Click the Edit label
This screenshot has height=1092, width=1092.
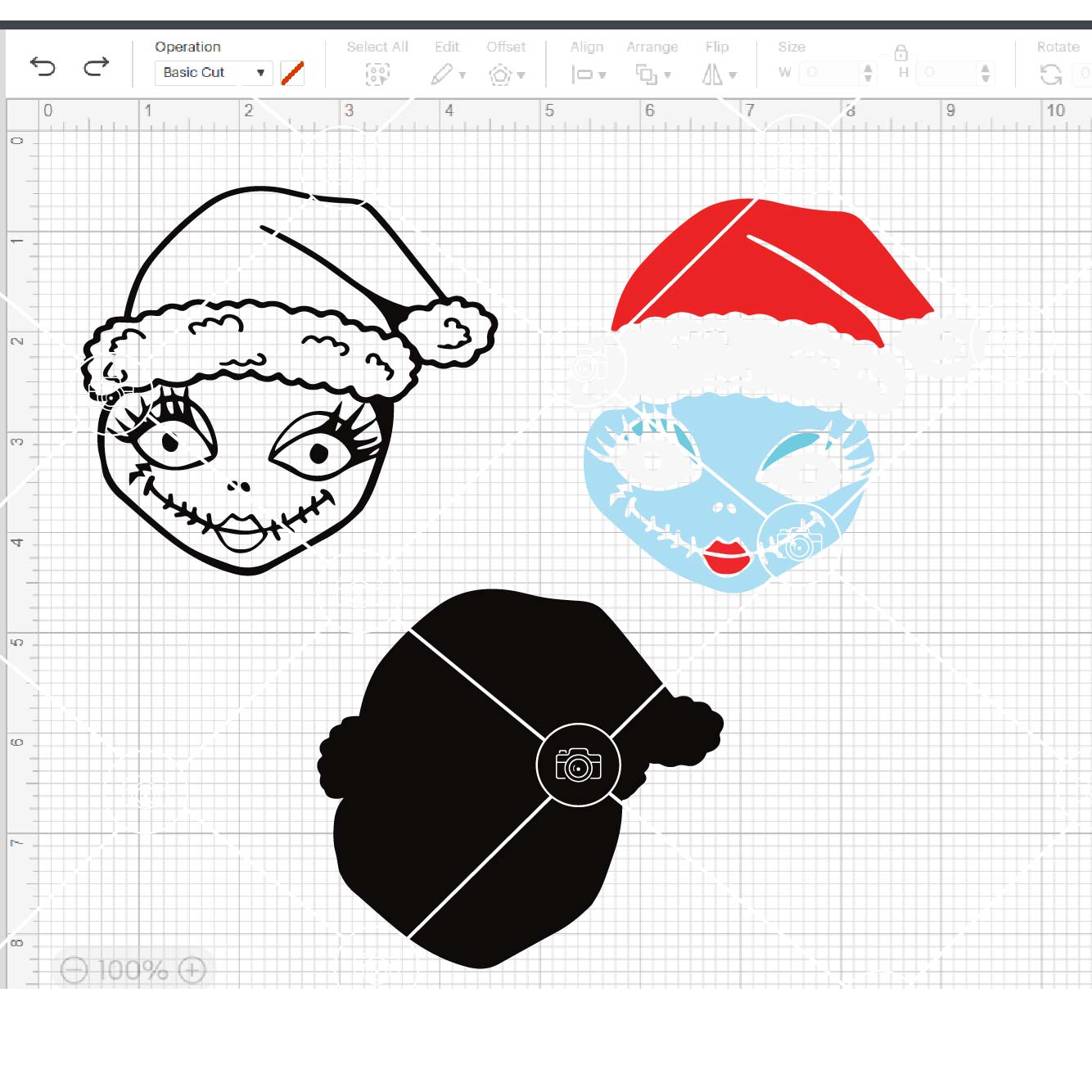447,47
